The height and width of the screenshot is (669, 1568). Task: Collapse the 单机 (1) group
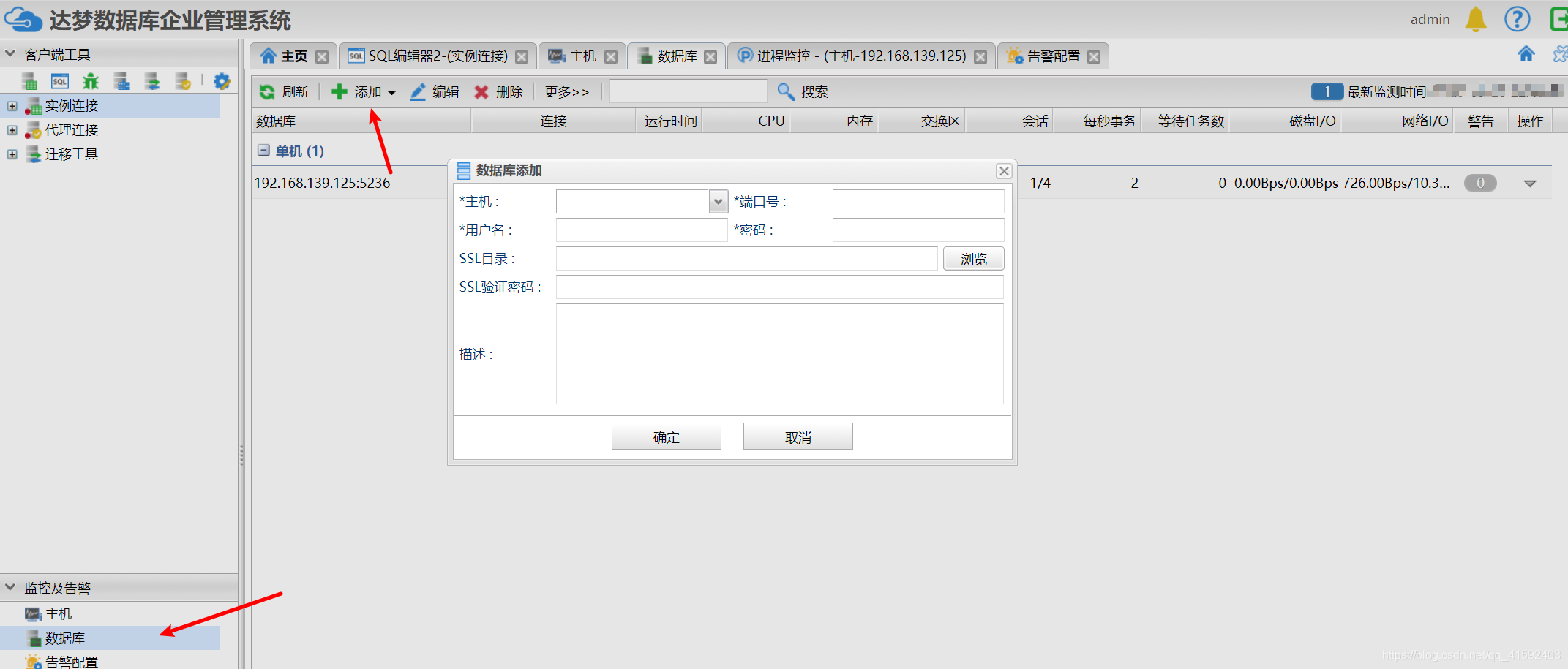263,151
